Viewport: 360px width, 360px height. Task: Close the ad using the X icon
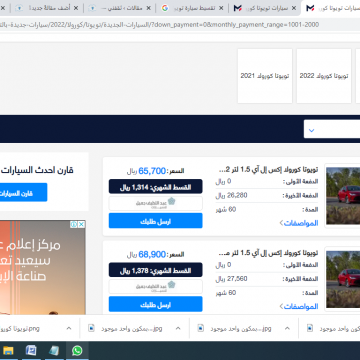coord(81,225)
